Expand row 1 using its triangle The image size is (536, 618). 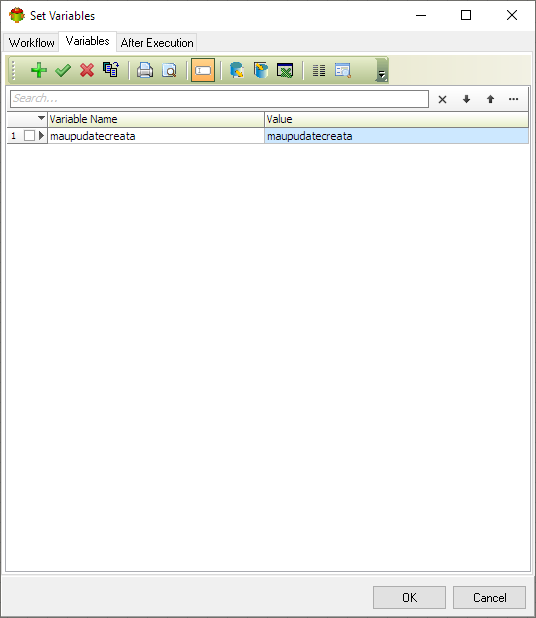[x=41, y=136]
